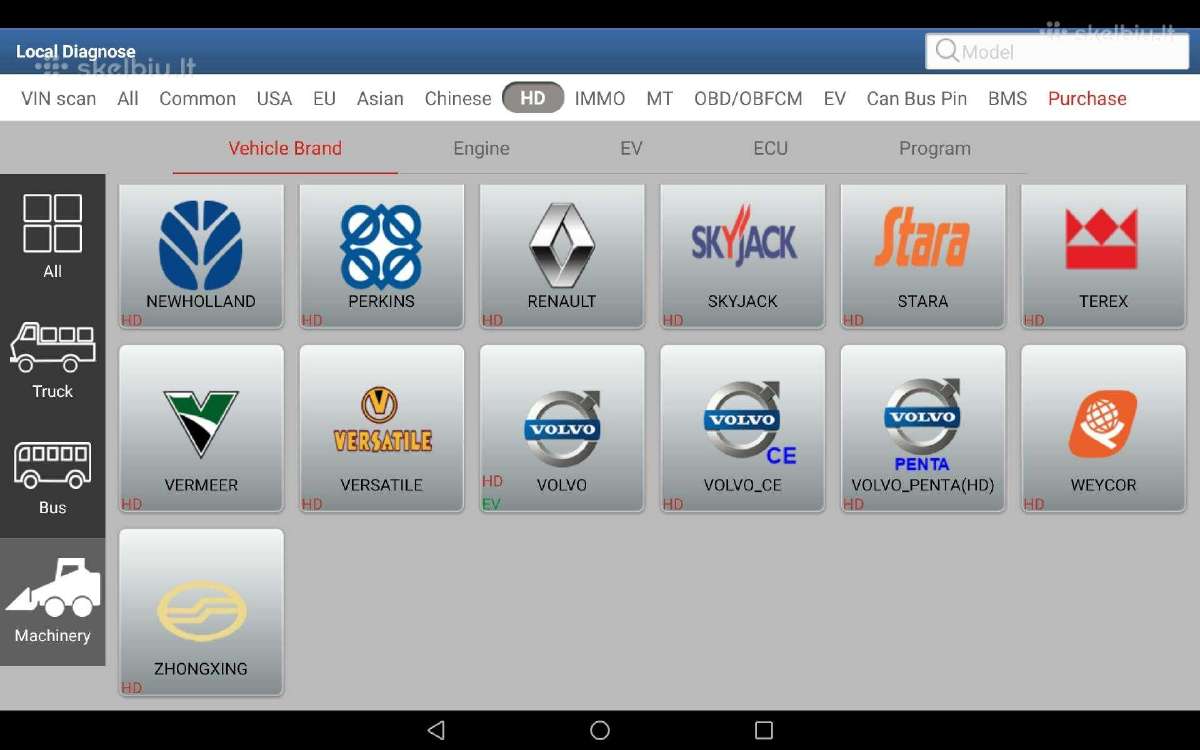Open the NEWHOLLAND brand tile
The height and width of the screenshot is (750, 1200).
[201, 256]
